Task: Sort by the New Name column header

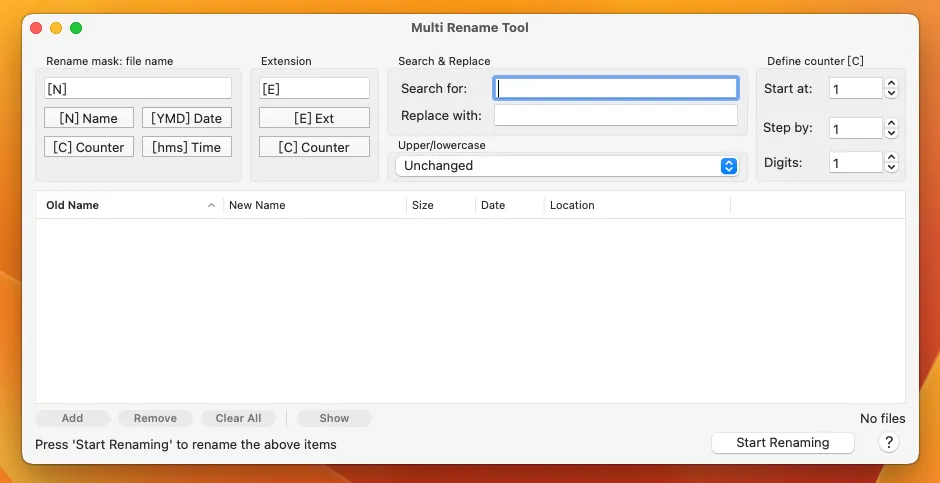Action: point(300,205)
